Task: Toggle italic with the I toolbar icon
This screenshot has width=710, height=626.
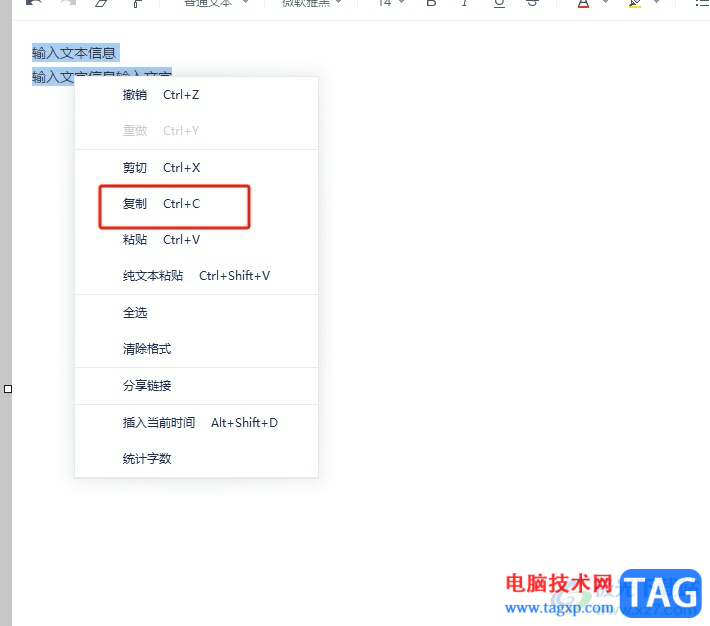Action: (465, 3)
